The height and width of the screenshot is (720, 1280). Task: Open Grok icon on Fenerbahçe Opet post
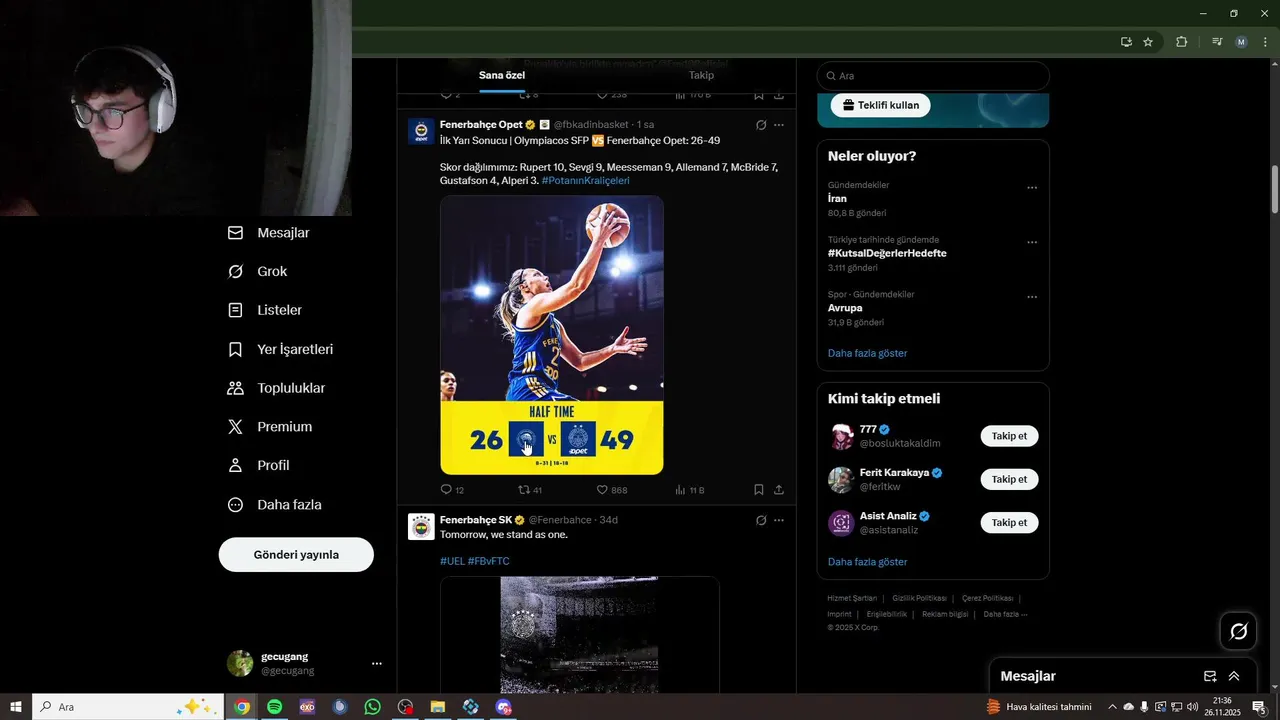pos(761,125)
